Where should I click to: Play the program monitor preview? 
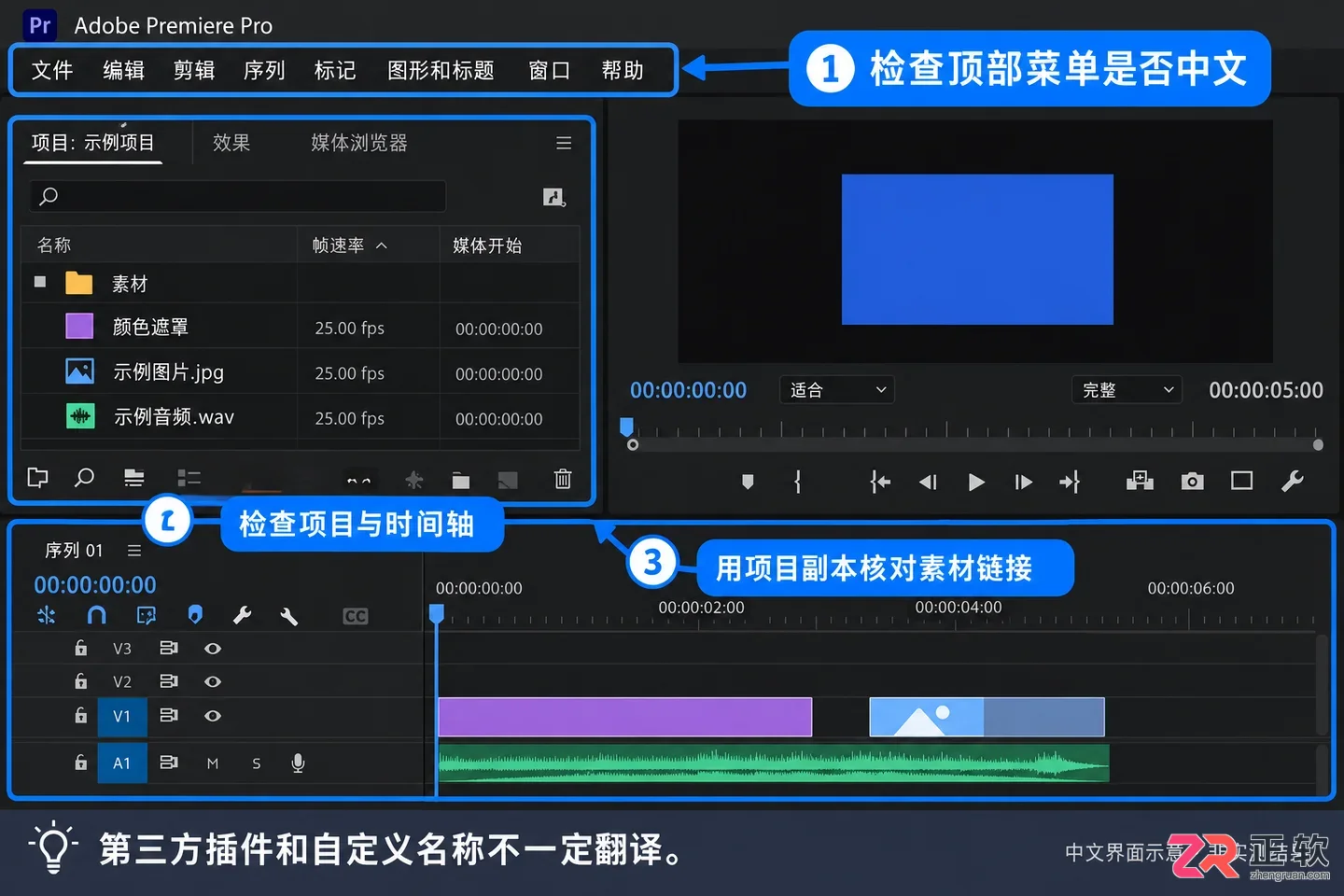tap(976, 482)
